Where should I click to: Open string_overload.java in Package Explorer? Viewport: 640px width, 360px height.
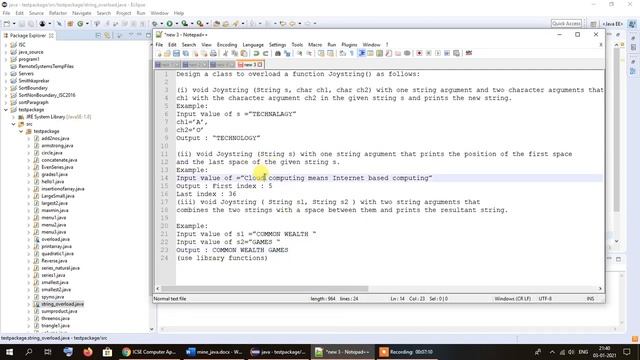(62, 304)
